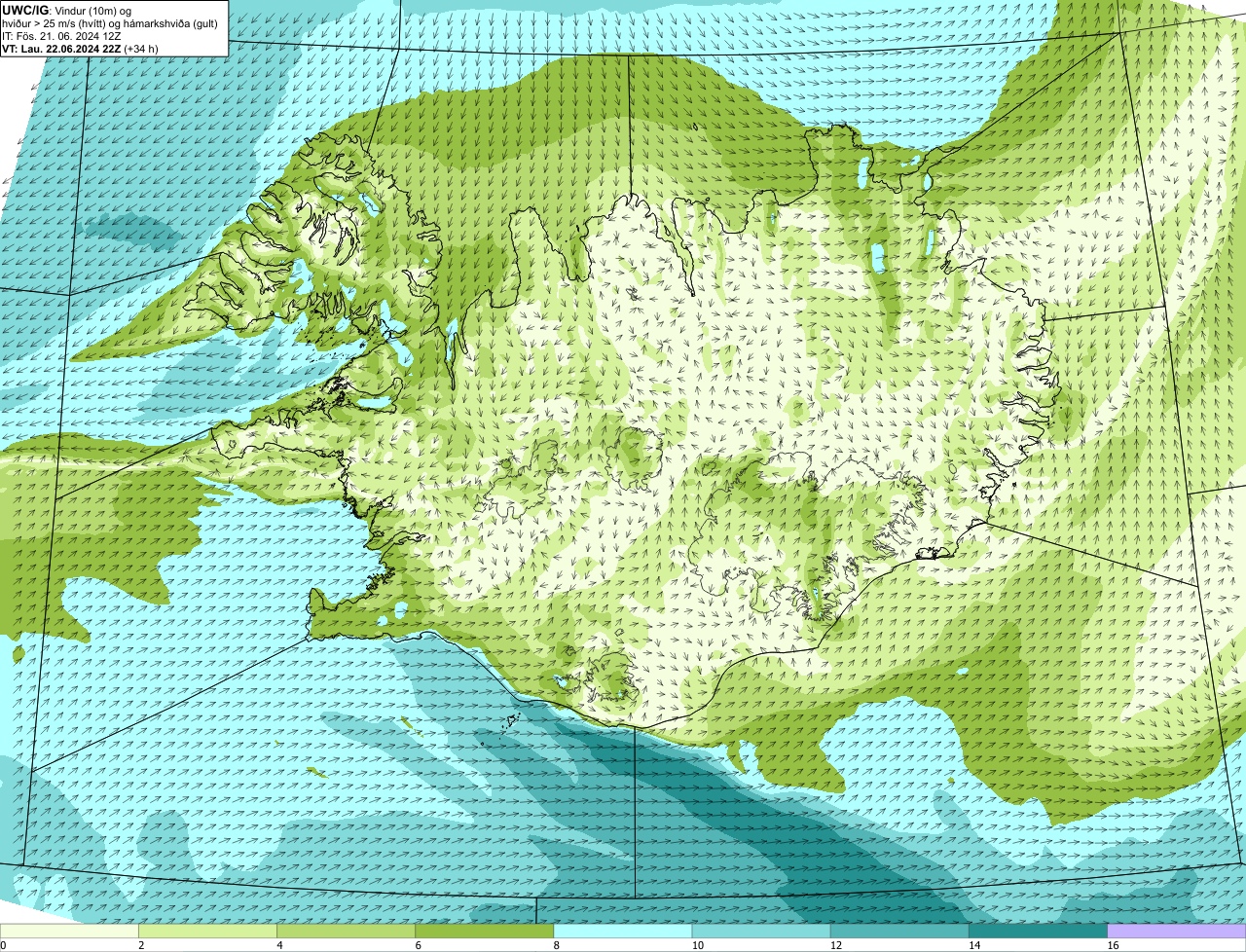
Task: Click the '10' label under the color scale
Action: coord(697,945)
